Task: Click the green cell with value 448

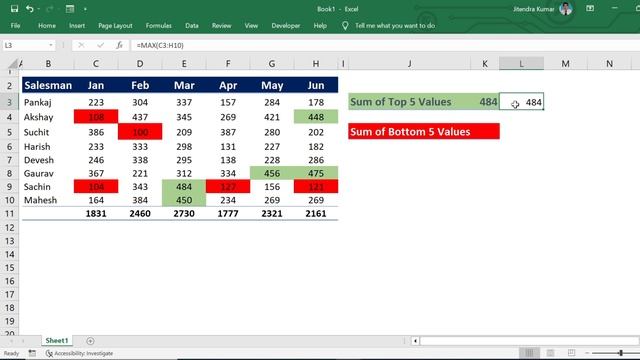Action: [x=316, y=117]
